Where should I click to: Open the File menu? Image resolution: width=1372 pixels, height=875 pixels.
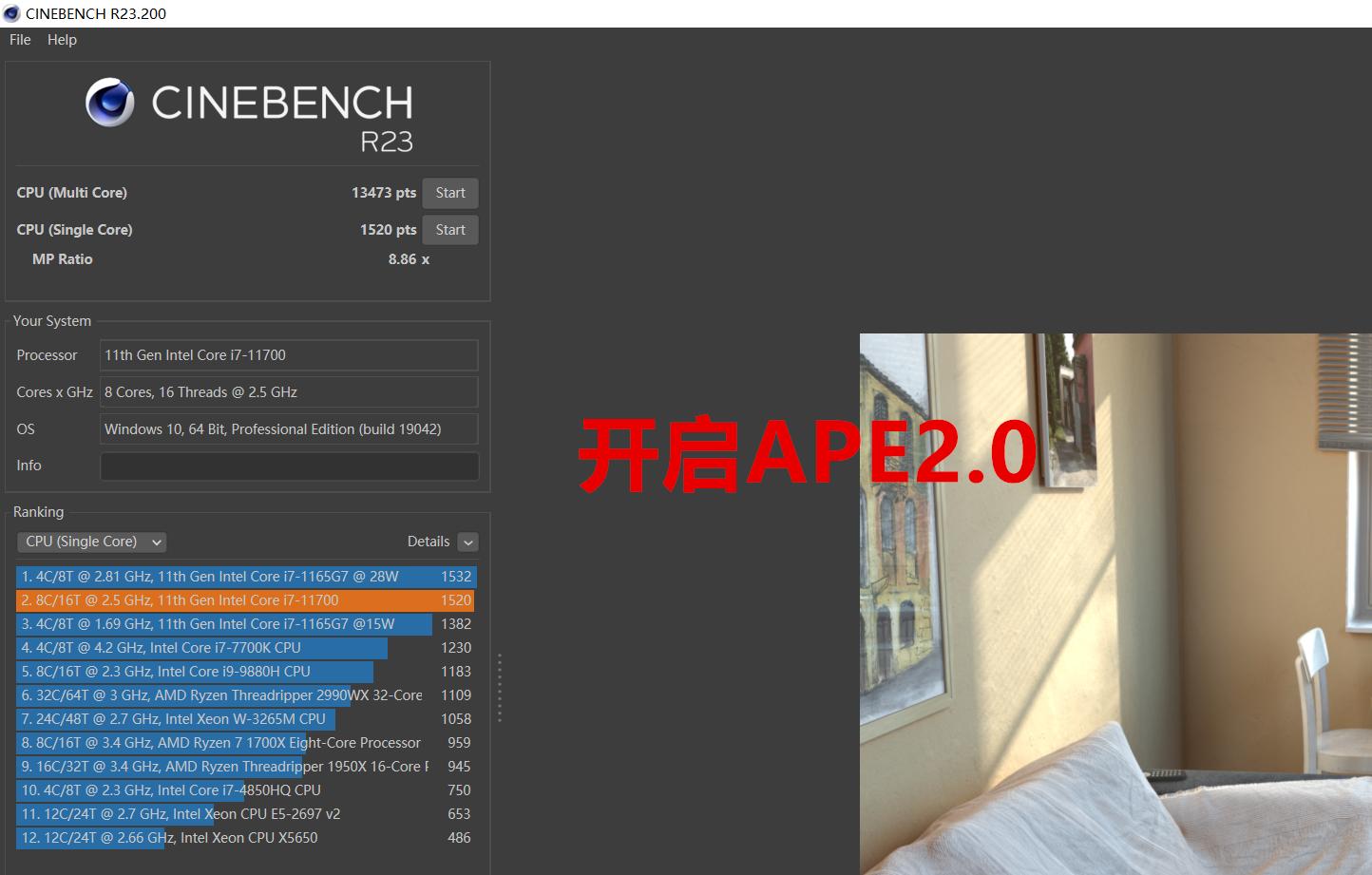(x=19, y=39)
